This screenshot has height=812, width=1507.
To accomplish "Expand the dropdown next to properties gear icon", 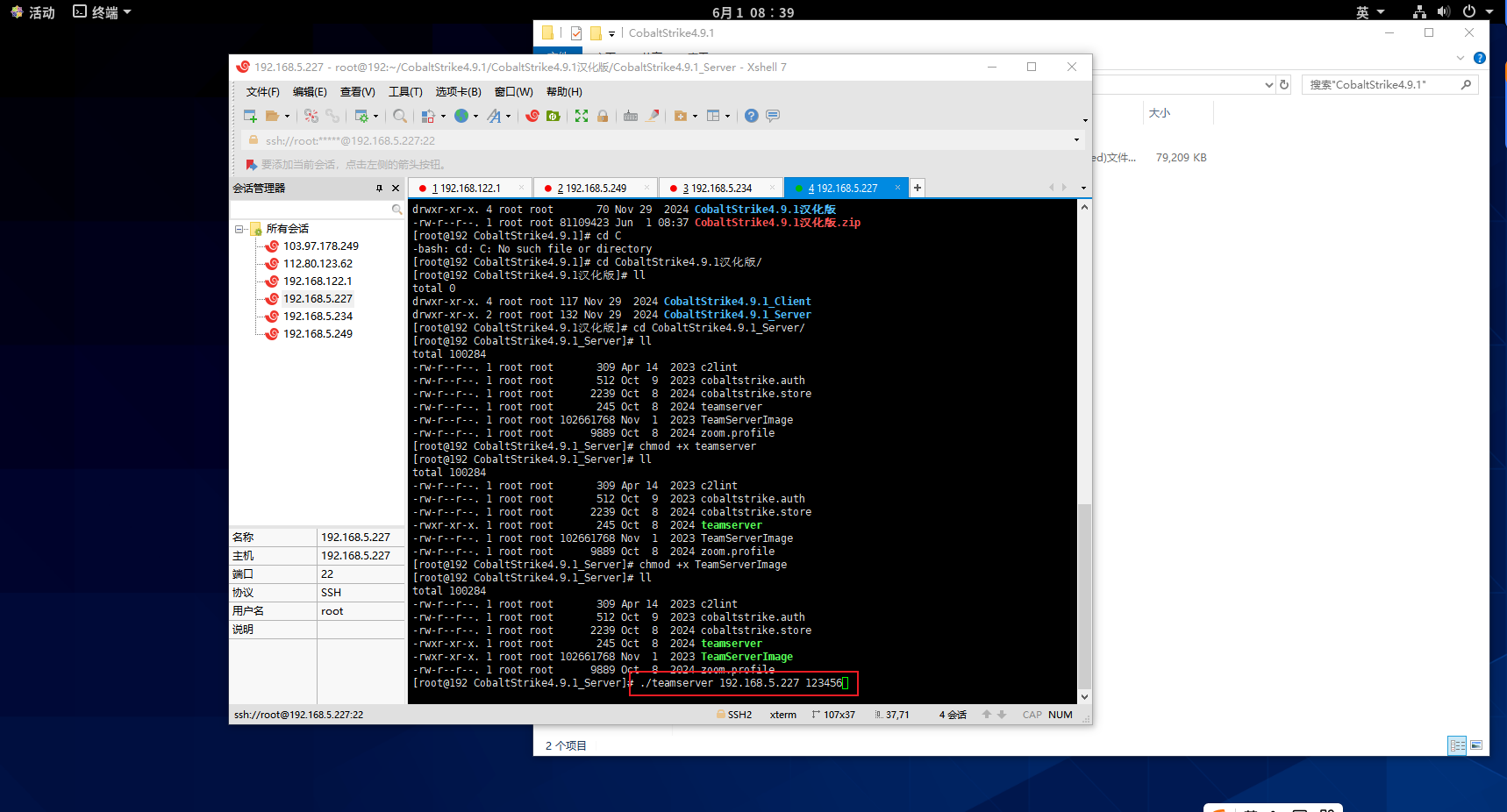I will (x=375, y=116).
